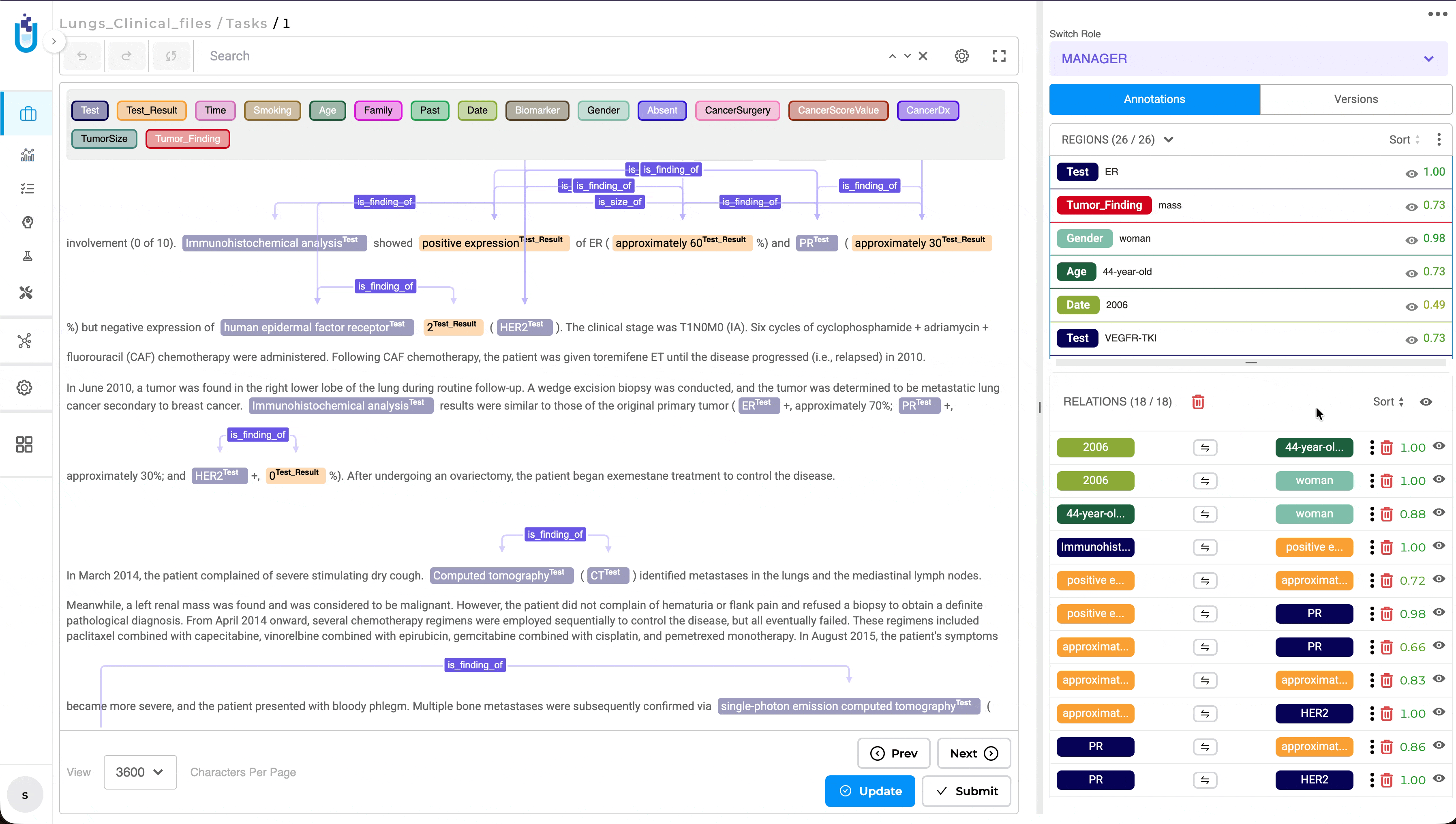The width and height of the screenshot is (1456, 824).
Task: Select the CancerScoreValue label chip
Action: (838, 110)
